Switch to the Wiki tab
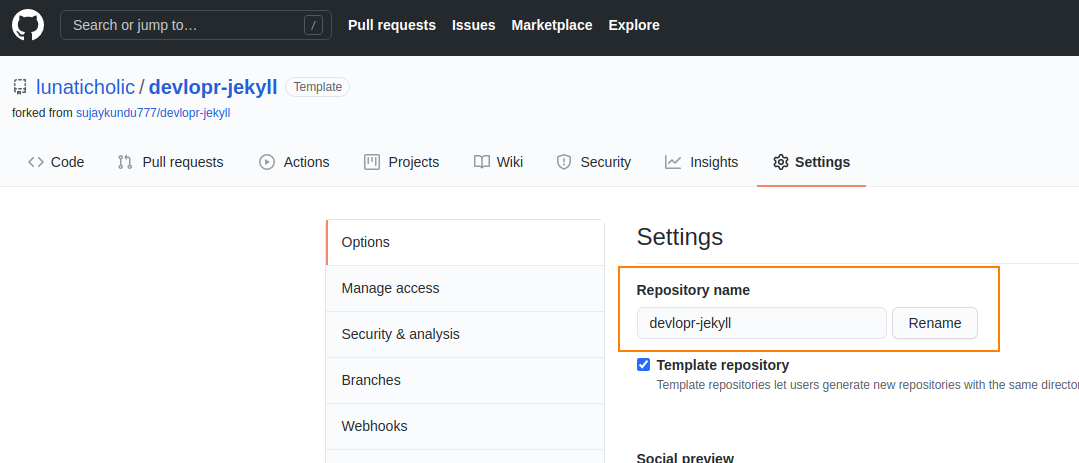The width and height of the screenshot is (1079, 463). click(x=498, y=162)
